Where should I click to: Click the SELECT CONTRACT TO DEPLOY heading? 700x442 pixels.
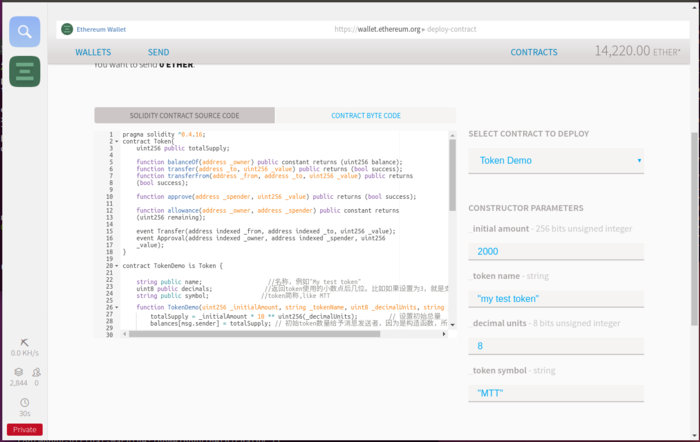point(529,134)
